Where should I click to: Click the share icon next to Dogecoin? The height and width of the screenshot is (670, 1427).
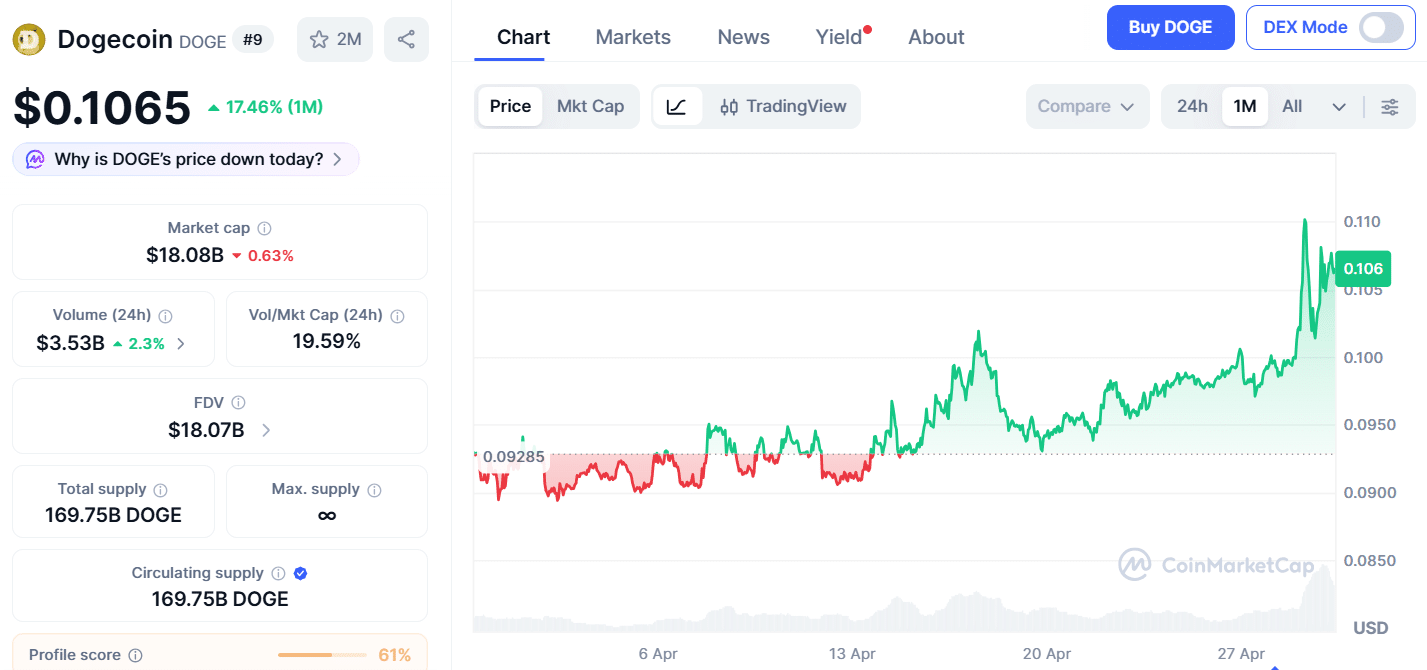(x=406, y=40)
